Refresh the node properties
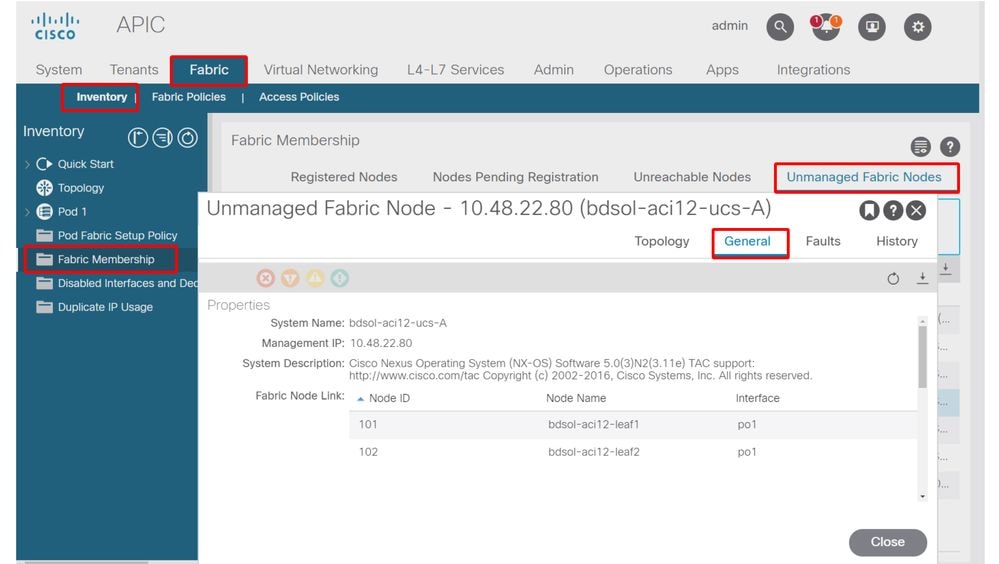The width and height of the screenshot is (999, 564). pyautogui.click(x=893, y=278)
